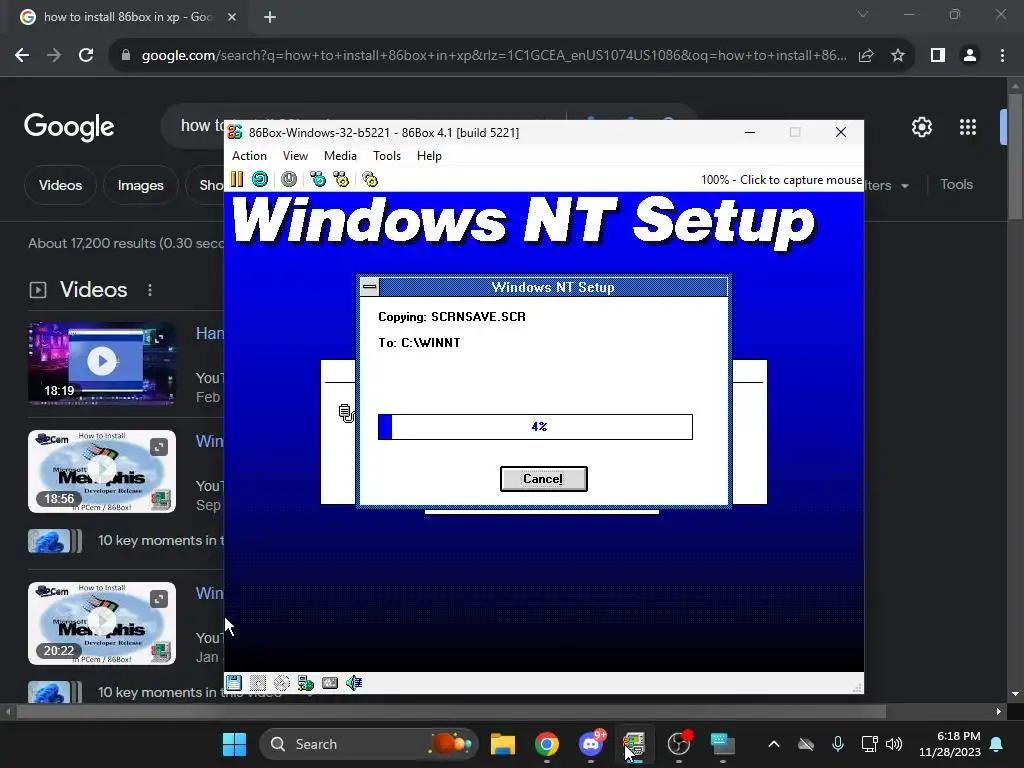The width and height of the screenshot is (1024, 768).
Task: Share this page from the address bar
Action: pyautogui.click(x=866, y=56)
